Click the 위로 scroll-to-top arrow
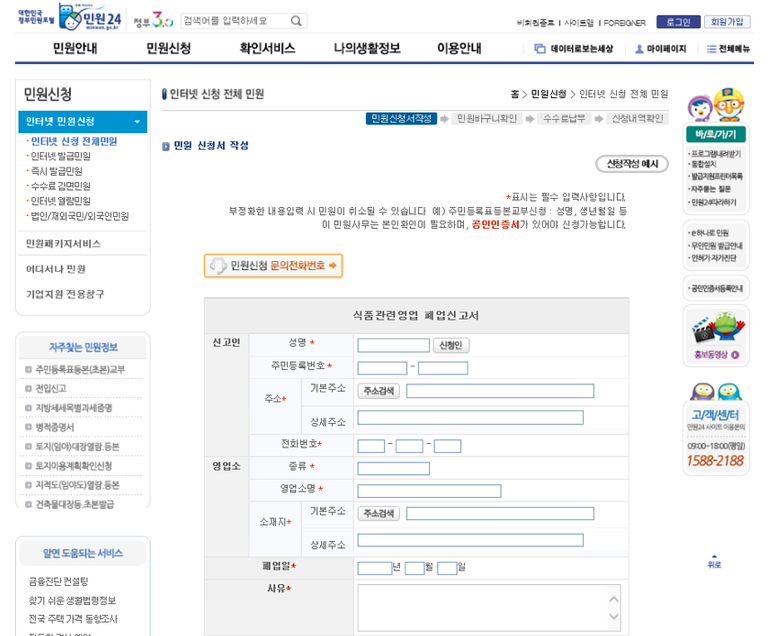Image resolution: width=771 pixels, height=636 pixels. tap(713, 559)
